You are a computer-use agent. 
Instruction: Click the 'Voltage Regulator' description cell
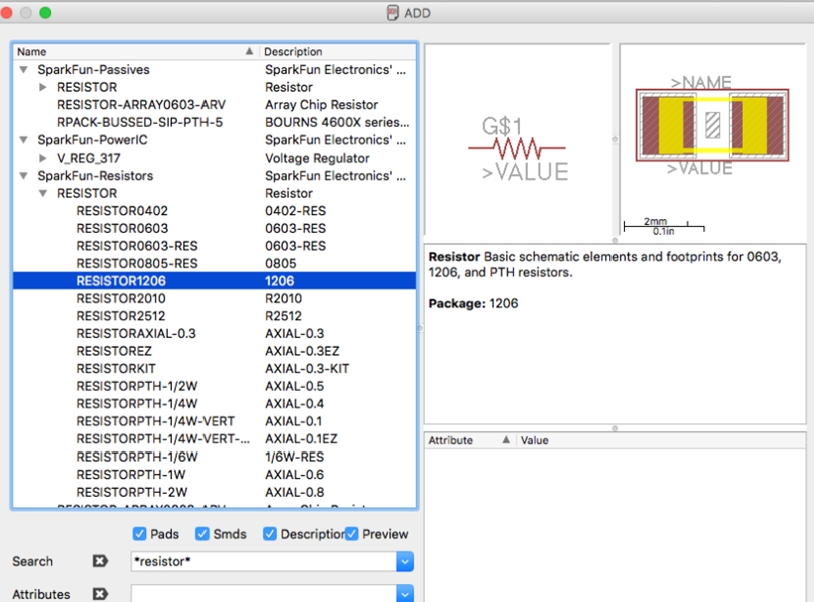317,158
